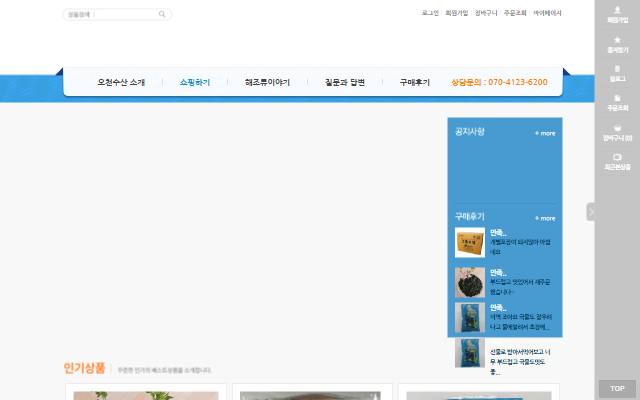Open the 회원가입 link in top header
This screenshot has height=400, width=640.
tap(456, 13)
